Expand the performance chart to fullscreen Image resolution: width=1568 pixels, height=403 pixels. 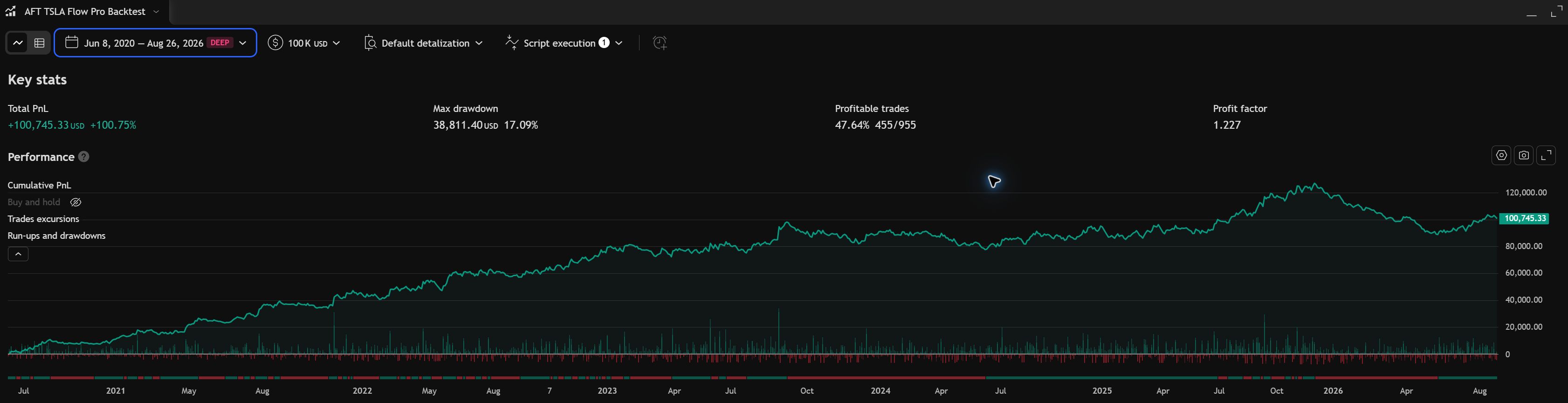[x=1546, y=155]
